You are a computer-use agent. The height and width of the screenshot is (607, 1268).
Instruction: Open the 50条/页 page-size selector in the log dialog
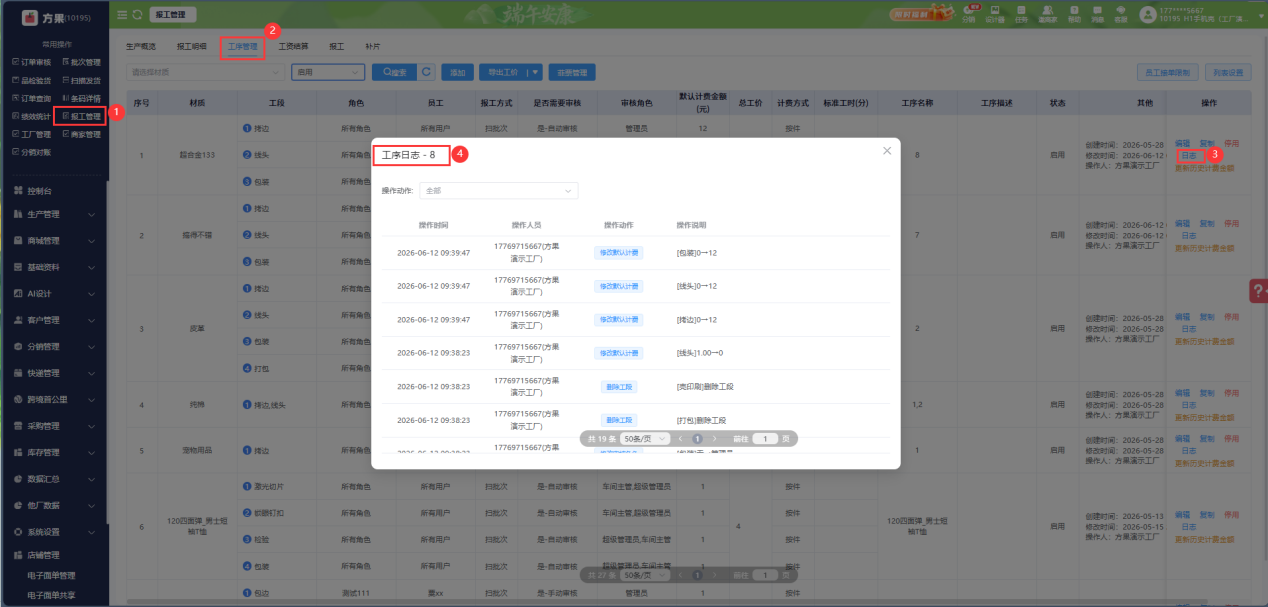tap(644, 439)
